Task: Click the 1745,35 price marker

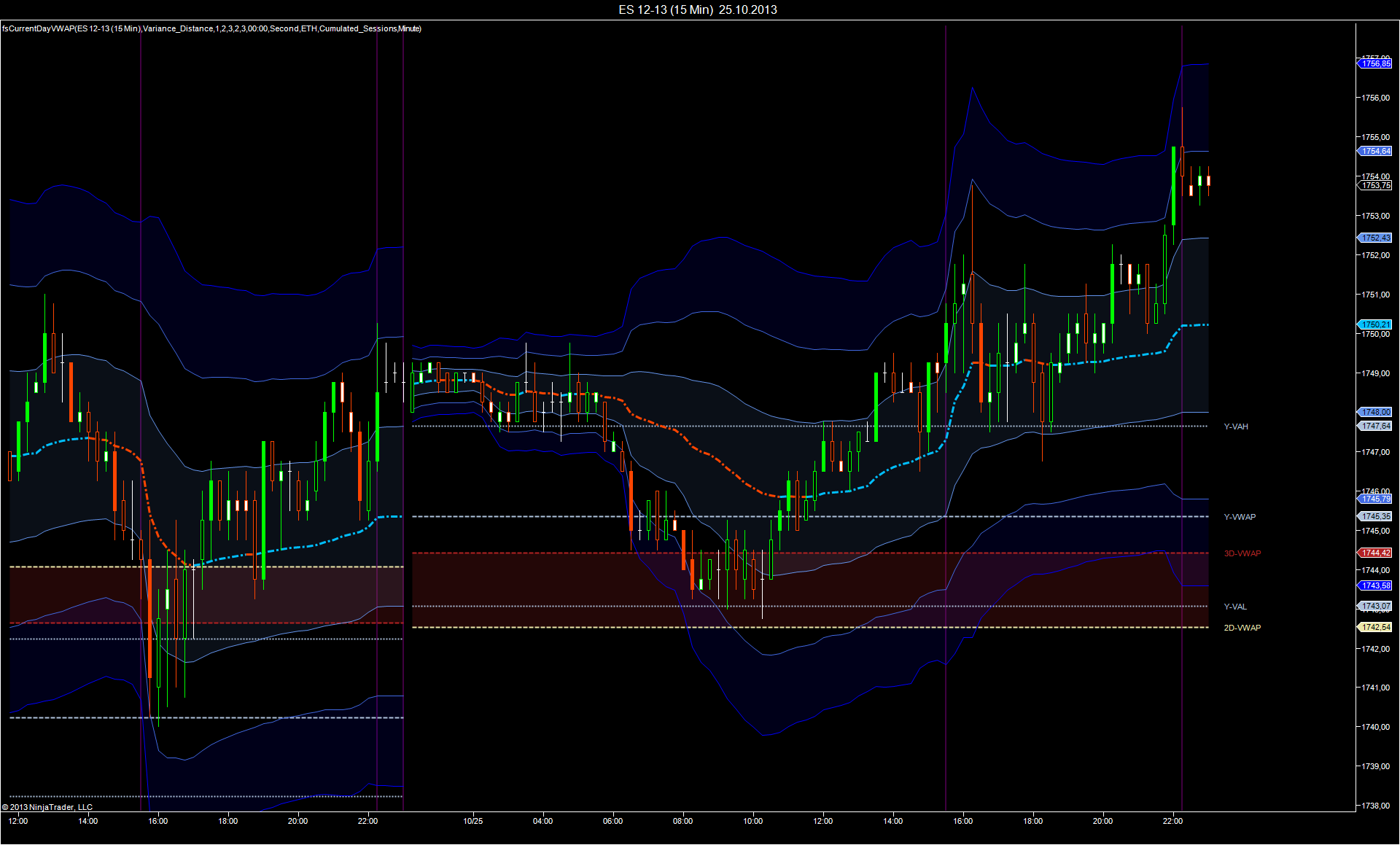Action: click(x=1375, y=517)
